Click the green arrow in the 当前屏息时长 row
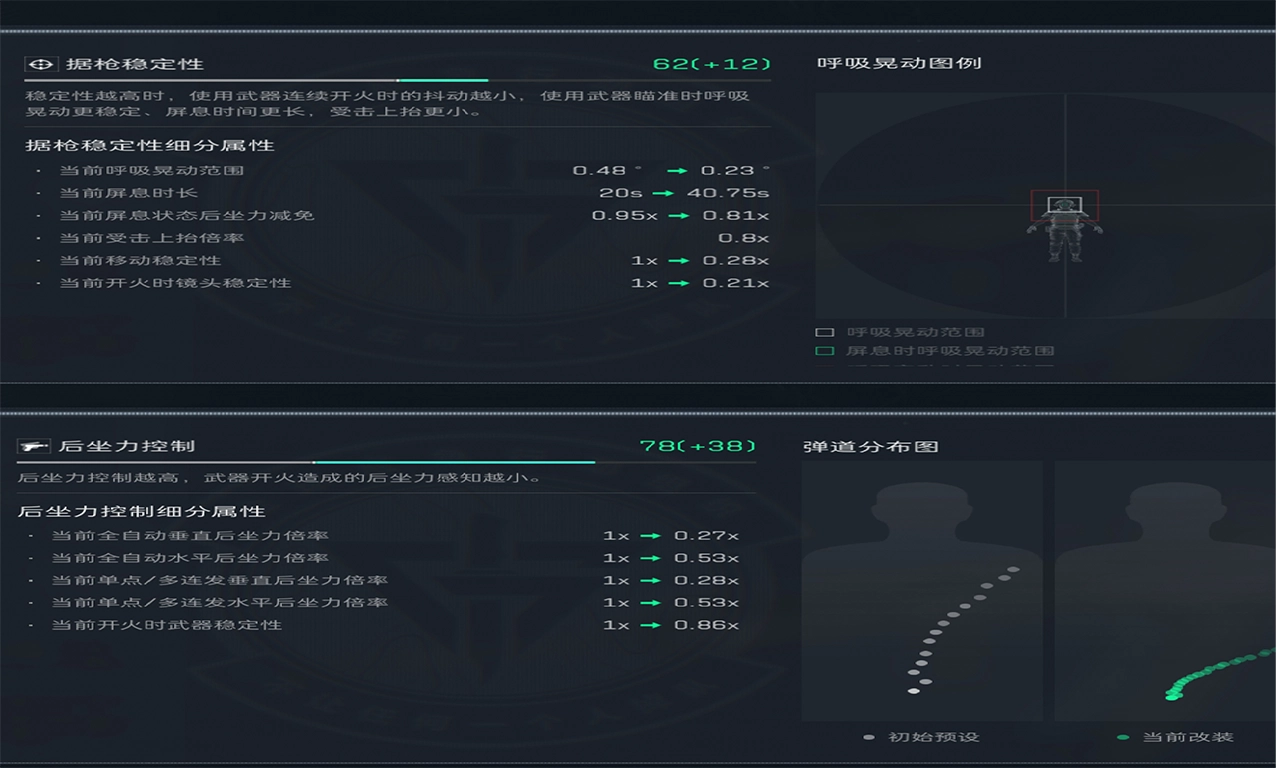1280x768 pixels. [662, 193]
